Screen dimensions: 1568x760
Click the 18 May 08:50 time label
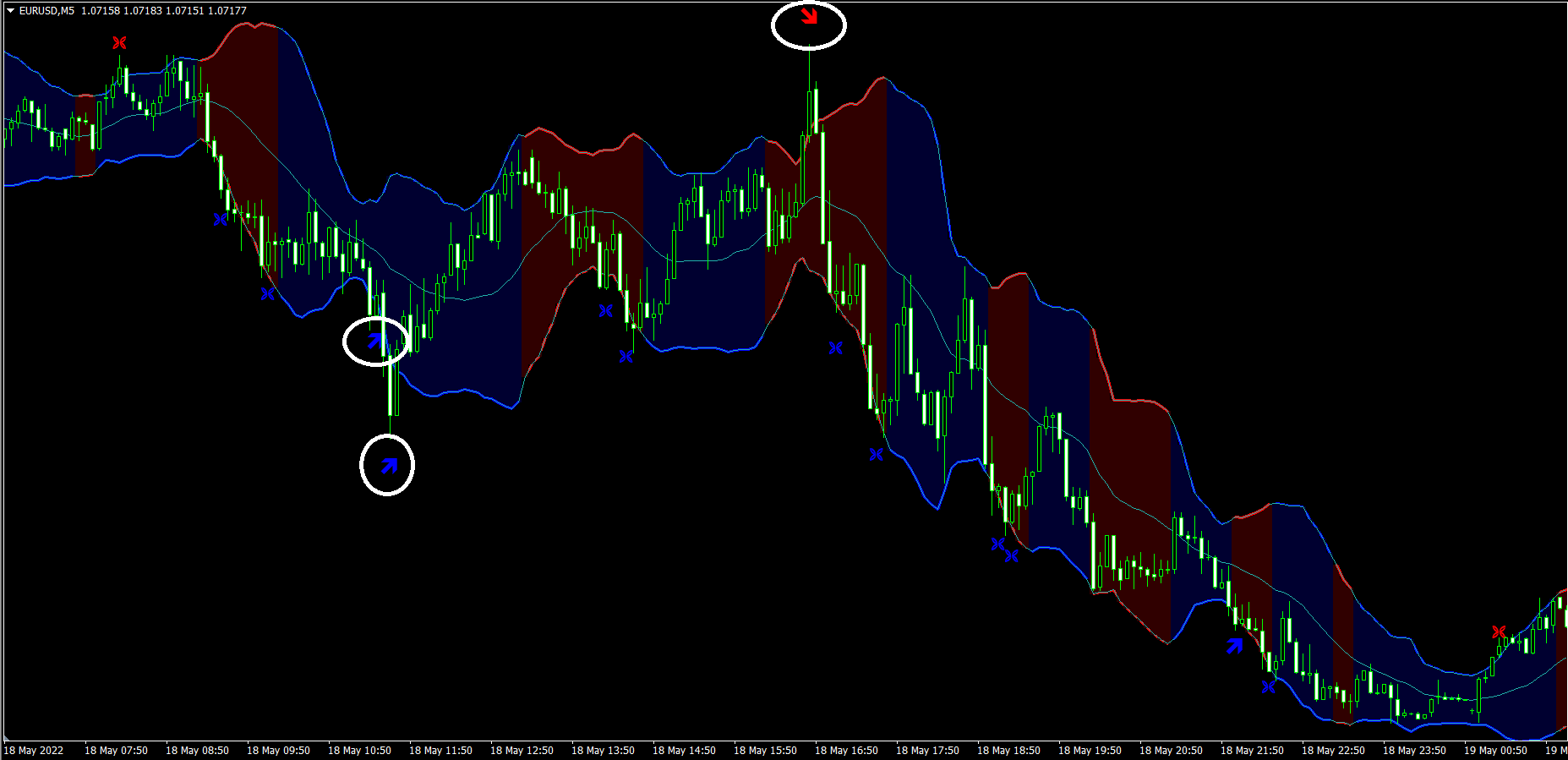(197, 751)
